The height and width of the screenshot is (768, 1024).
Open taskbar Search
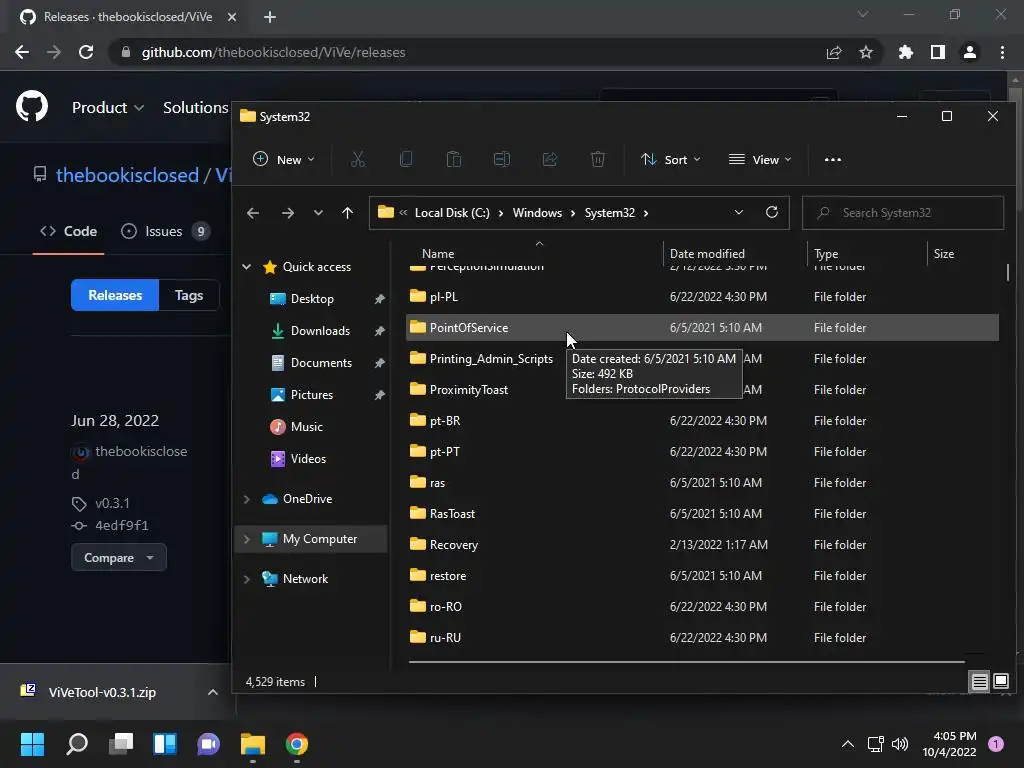[x=77, y=744]
